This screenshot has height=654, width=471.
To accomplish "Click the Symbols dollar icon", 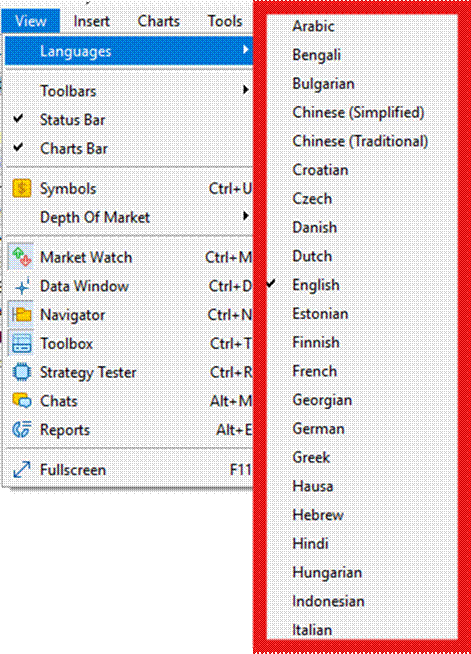I will click(x=22, y=188).
